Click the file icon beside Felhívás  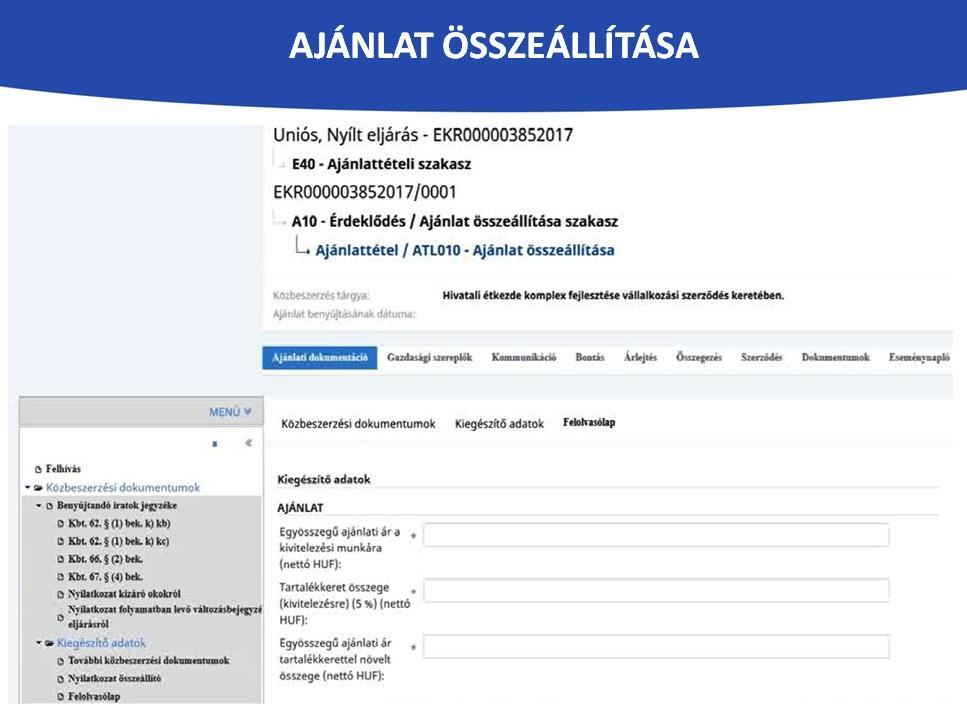(x=38, y=470)
